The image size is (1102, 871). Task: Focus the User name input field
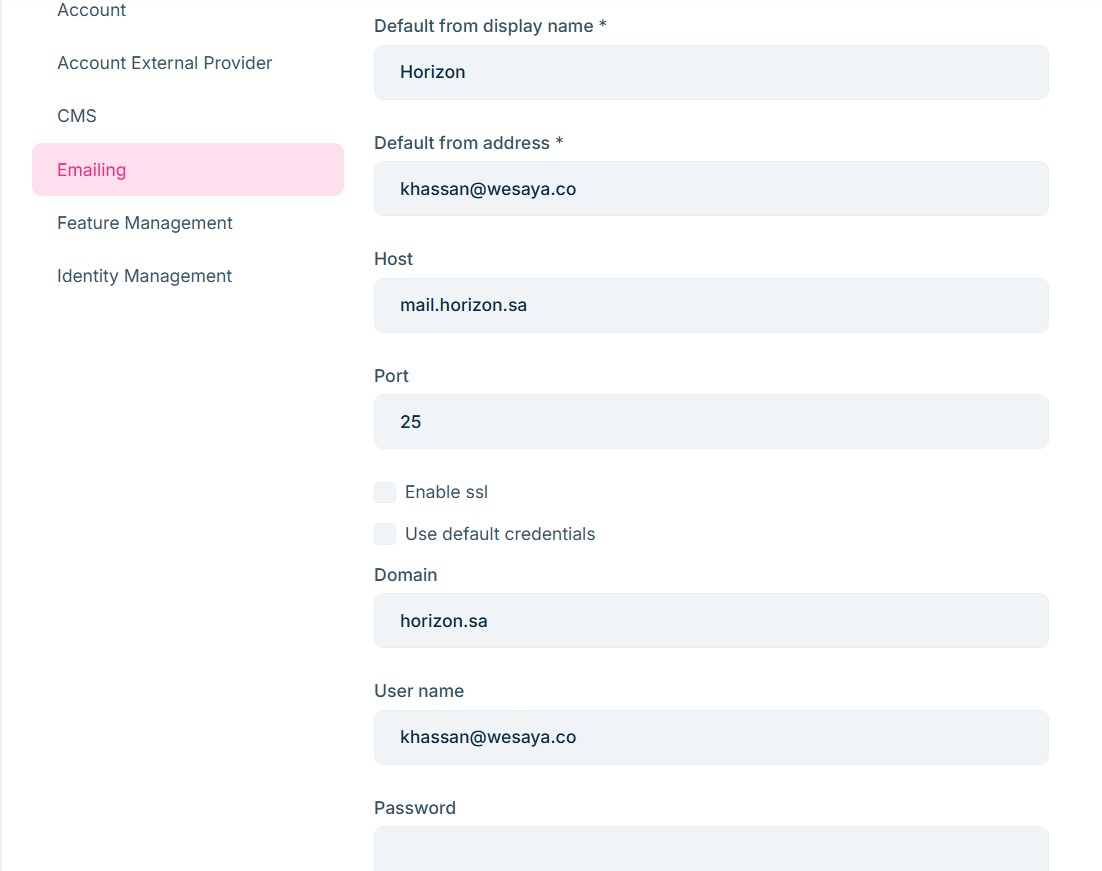pos(711,737)
